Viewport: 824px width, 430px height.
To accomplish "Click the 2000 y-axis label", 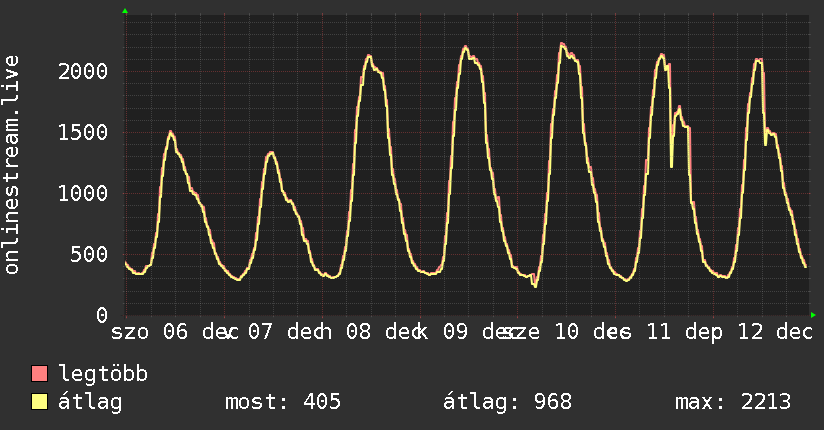I will point(83,71).
